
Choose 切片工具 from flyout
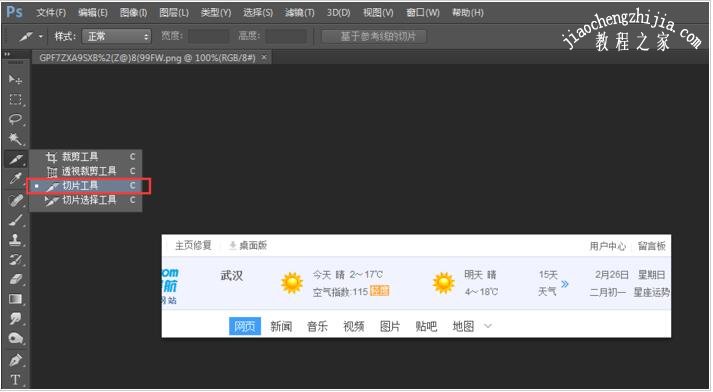coord(86,186)
